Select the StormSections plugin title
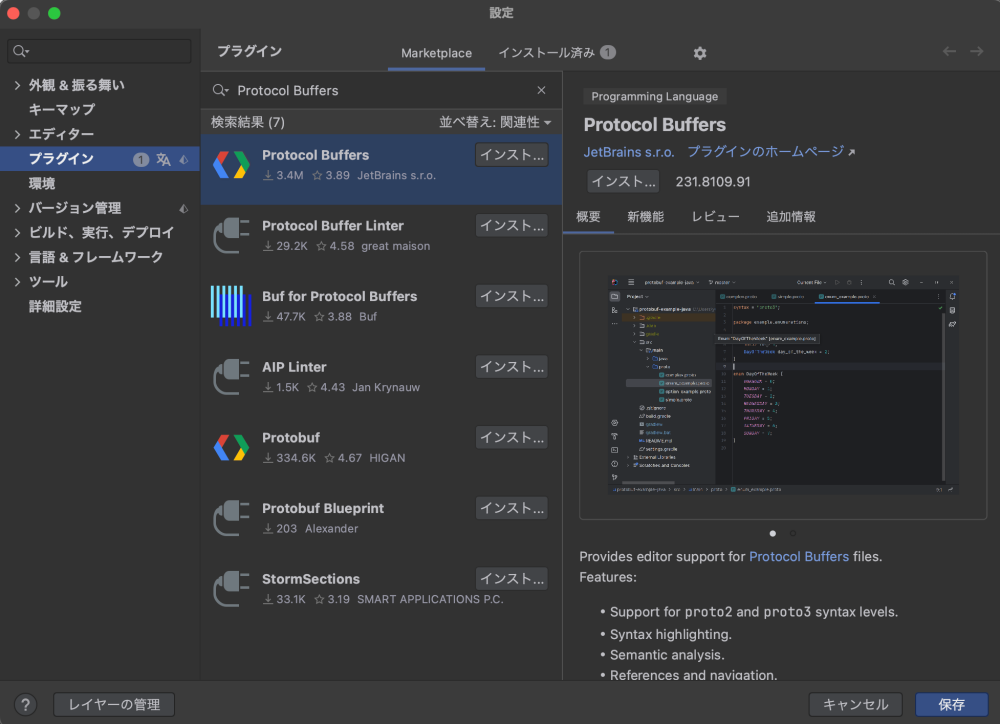The width and height of the screenshot is (1000, 724). pos(311,579)
